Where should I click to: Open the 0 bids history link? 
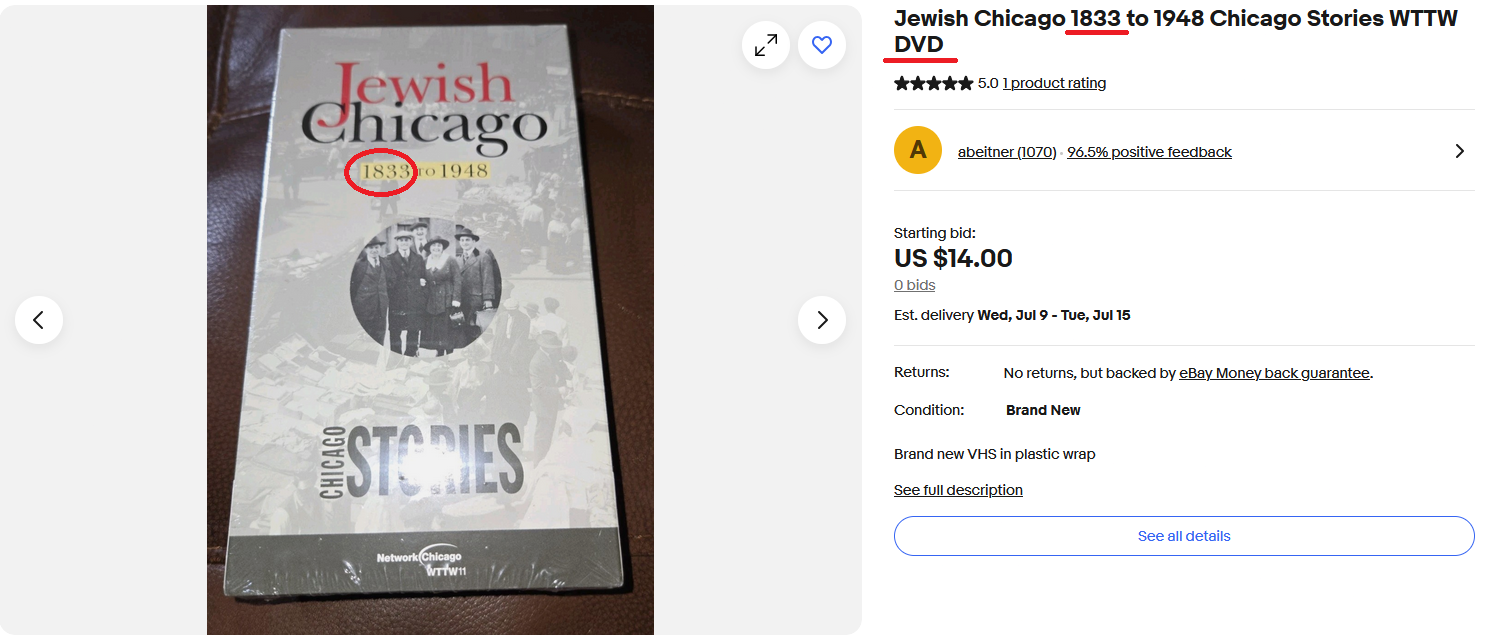(914, 285)
